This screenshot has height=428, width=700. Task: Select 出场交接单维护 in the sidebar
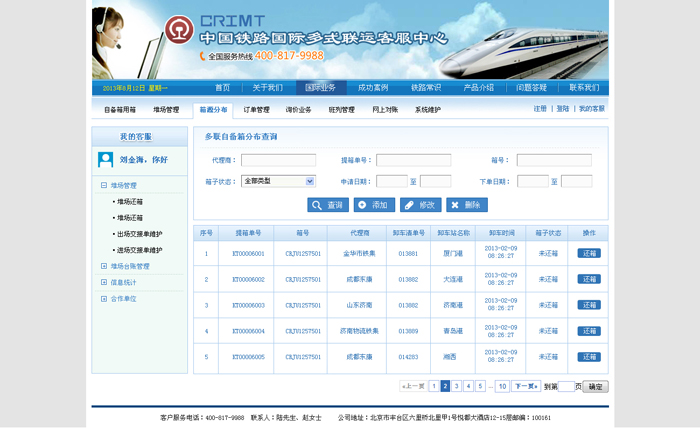coord(139,234)
